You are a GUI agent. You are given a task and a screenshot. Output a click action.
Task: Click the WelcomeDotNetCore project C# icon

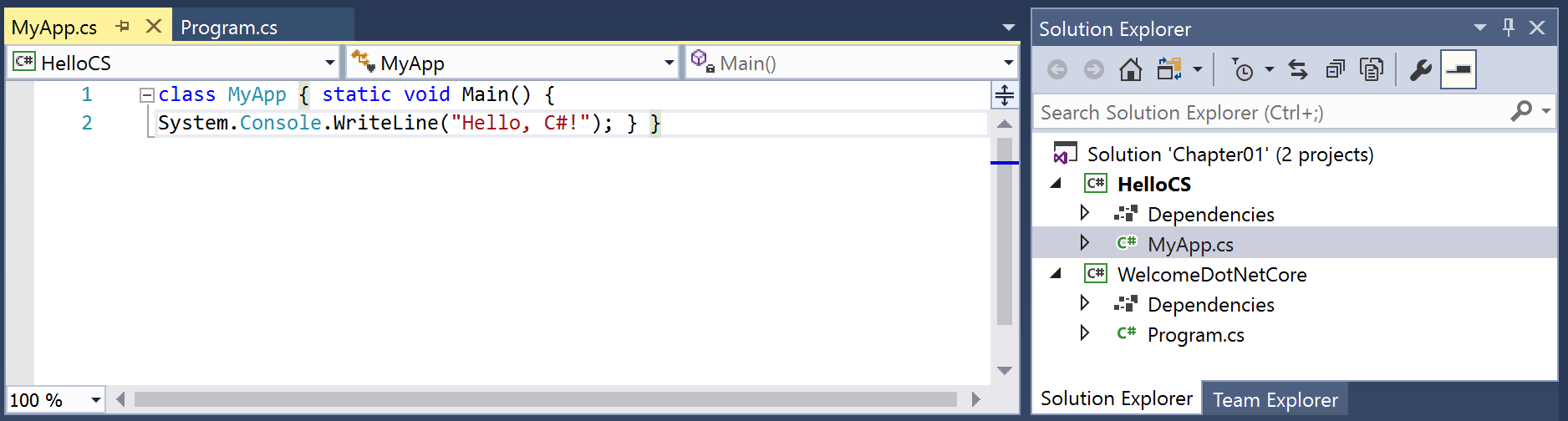1096,273
